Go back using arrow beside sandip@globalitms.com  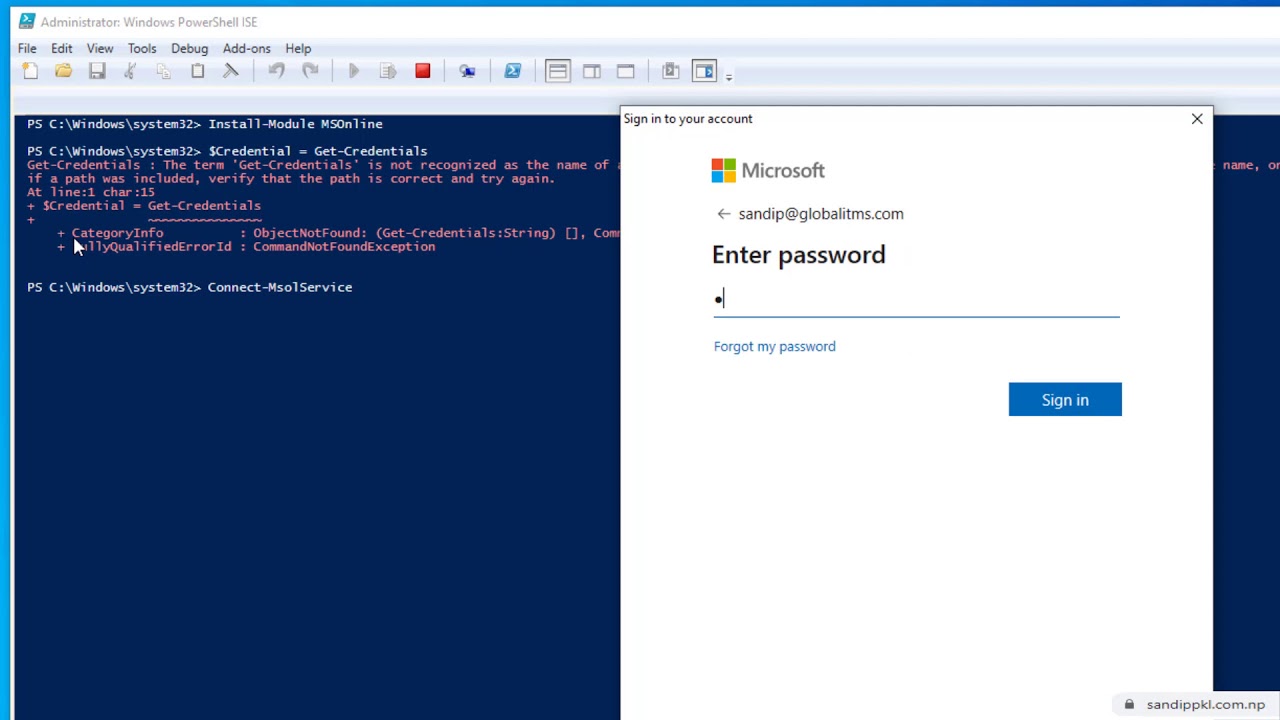(x=724, y=214)
